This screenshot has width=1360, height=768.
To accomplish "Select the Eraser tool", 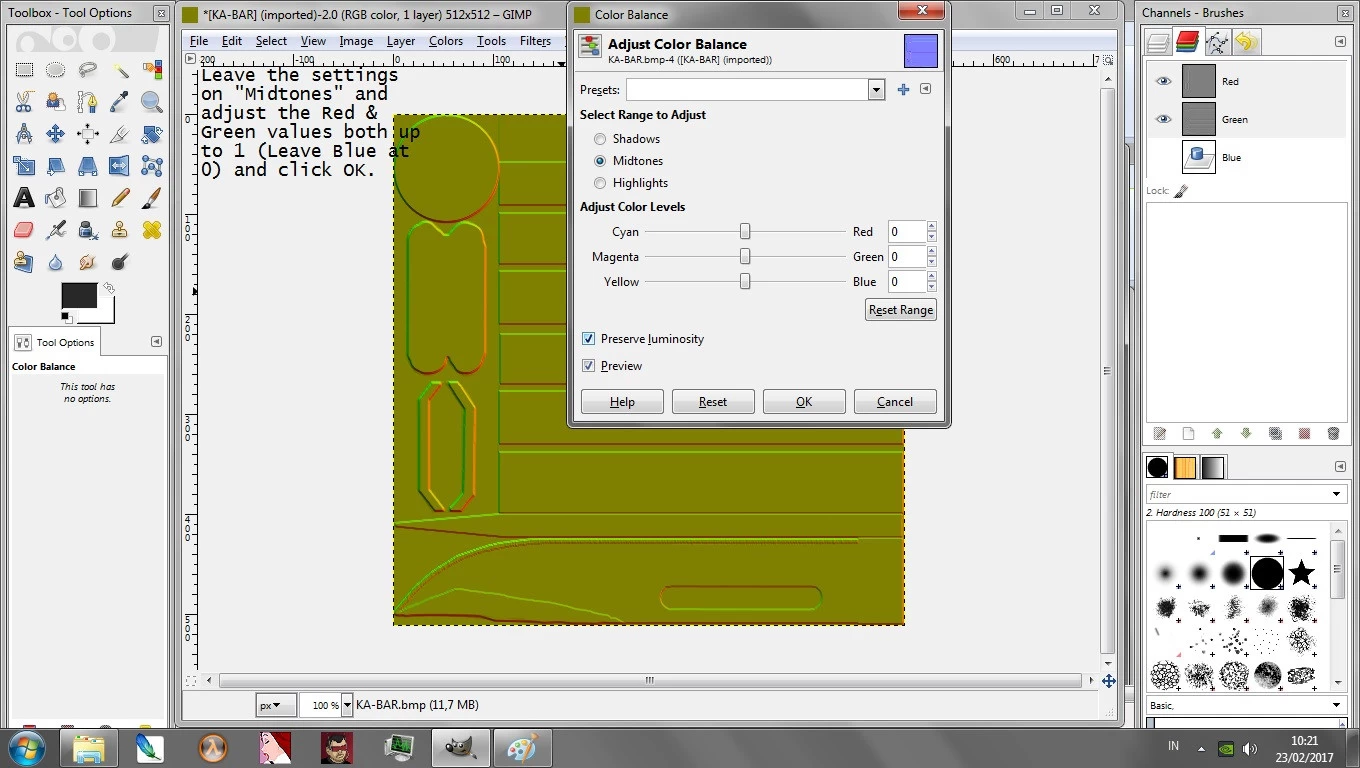I will [24, 230].
